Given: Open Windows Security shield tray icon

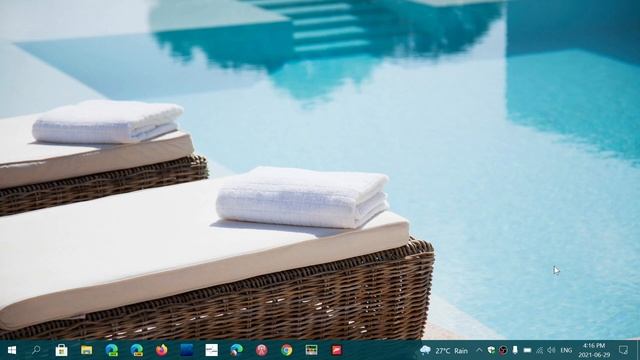Looking at the screenshot, I should 491,351.
